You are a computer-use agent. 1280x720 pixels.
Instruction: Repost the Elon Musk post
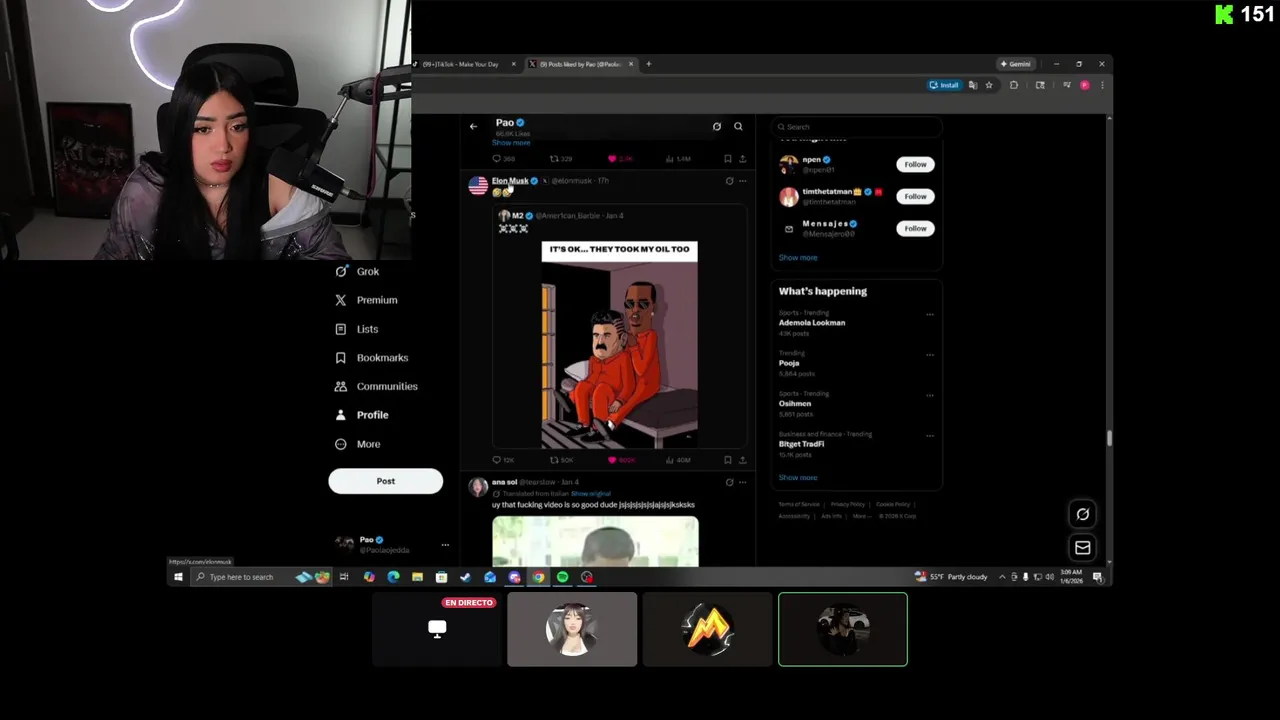[x=561, y=460]
